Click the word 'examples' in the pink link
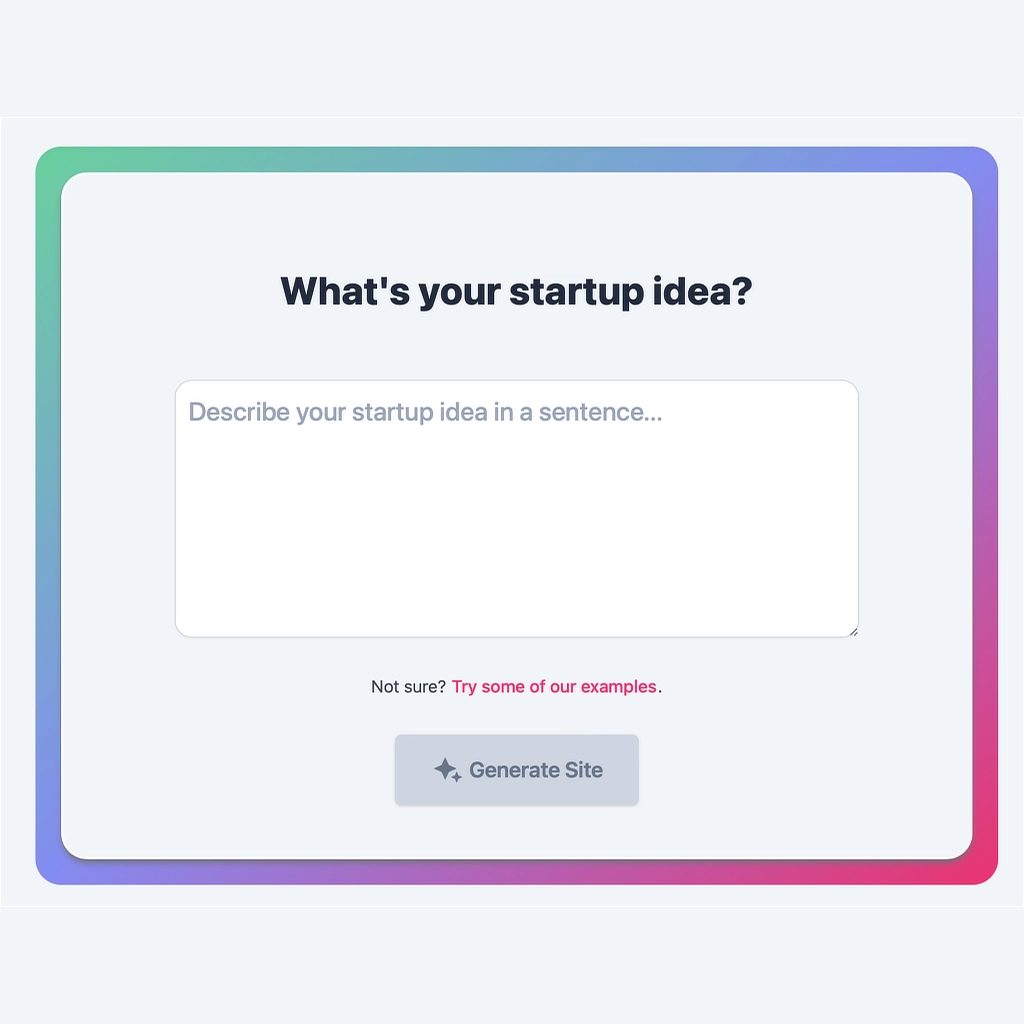This screenshot has width=1024, height=1024. [x=619, y=687]
